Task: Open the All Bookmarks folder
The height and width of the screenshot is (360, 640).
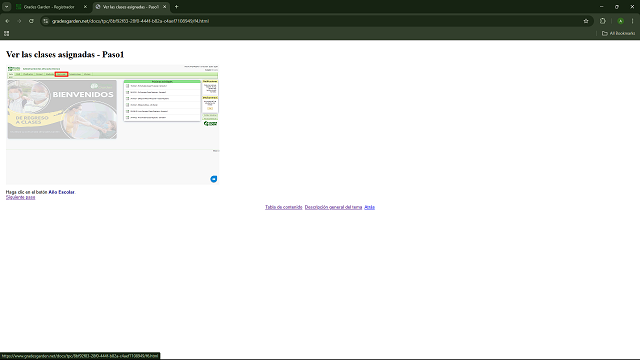Action: point(618,33)
